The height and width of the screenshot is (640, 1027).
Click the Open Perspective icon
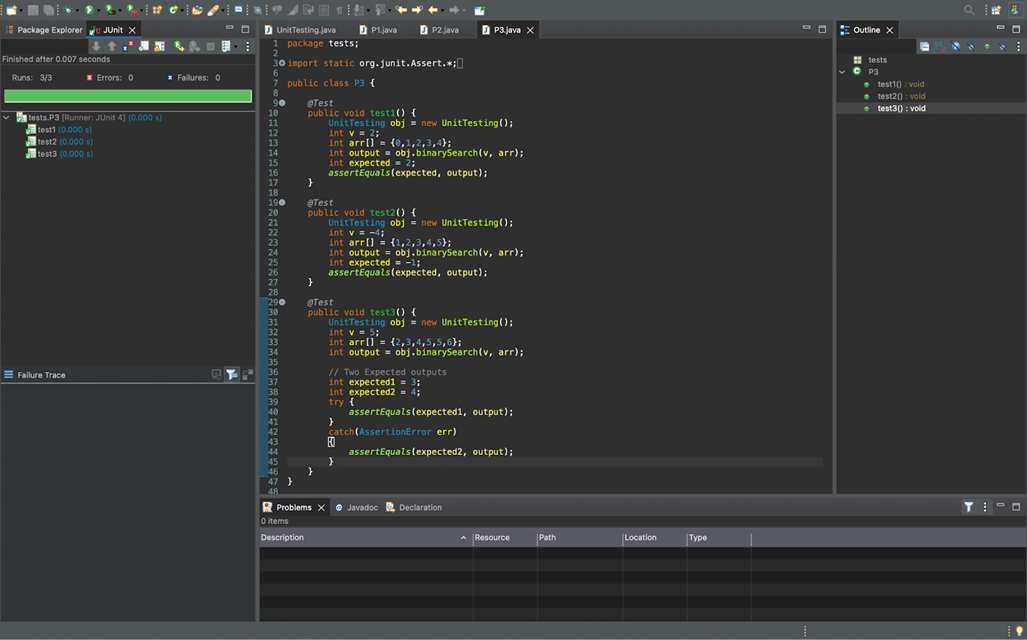click(996, 10)
